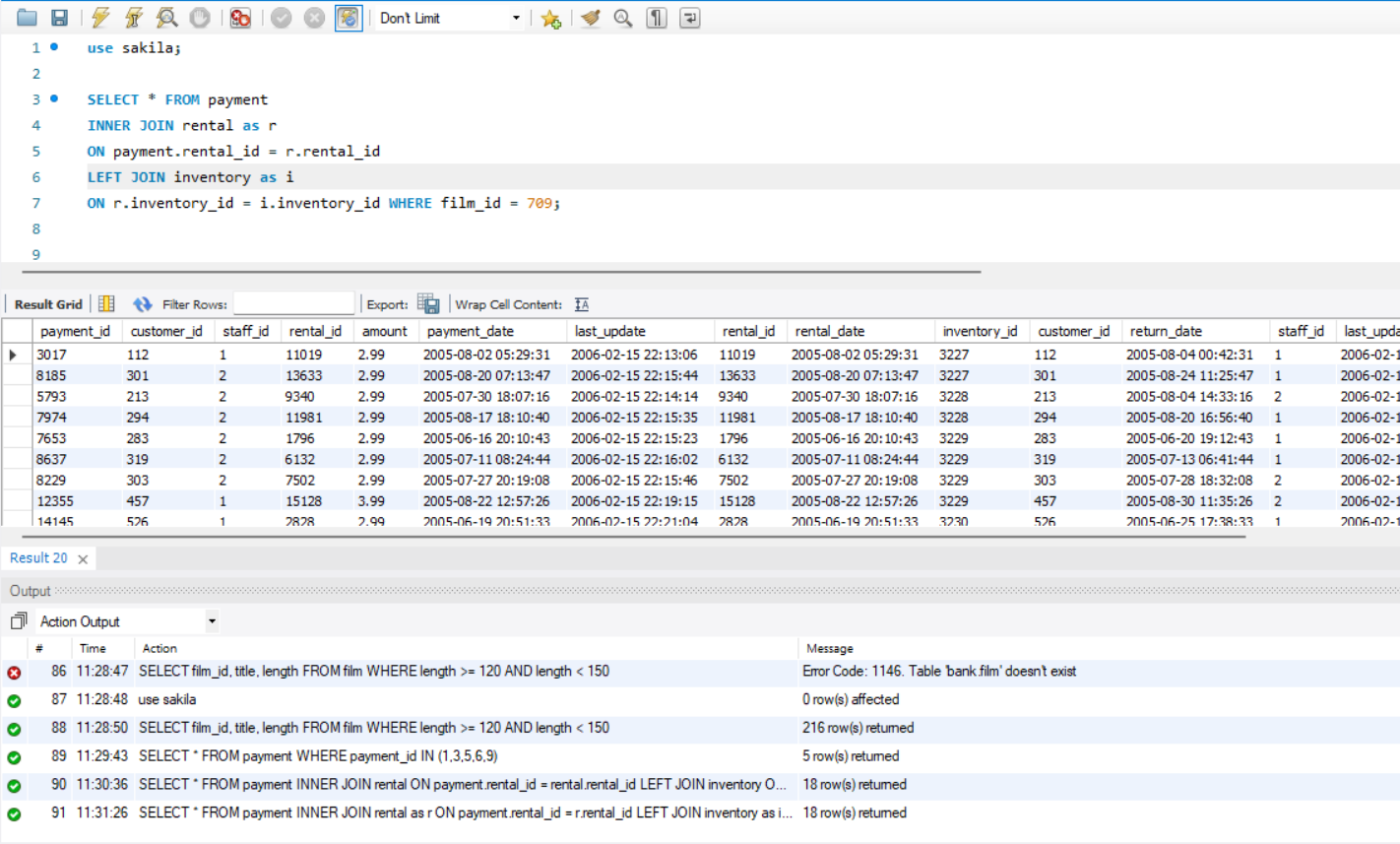Click the error message 'Error Code: 1146'
The height and width of the screenshot is (844, 1400).
pos(939,671)
